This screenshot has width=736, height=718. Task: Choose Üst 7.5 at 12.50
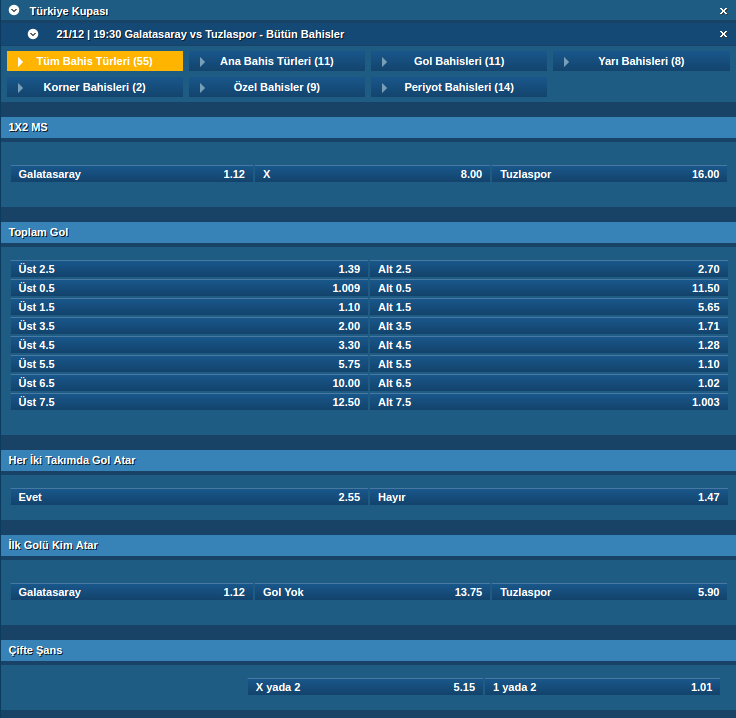189,402
